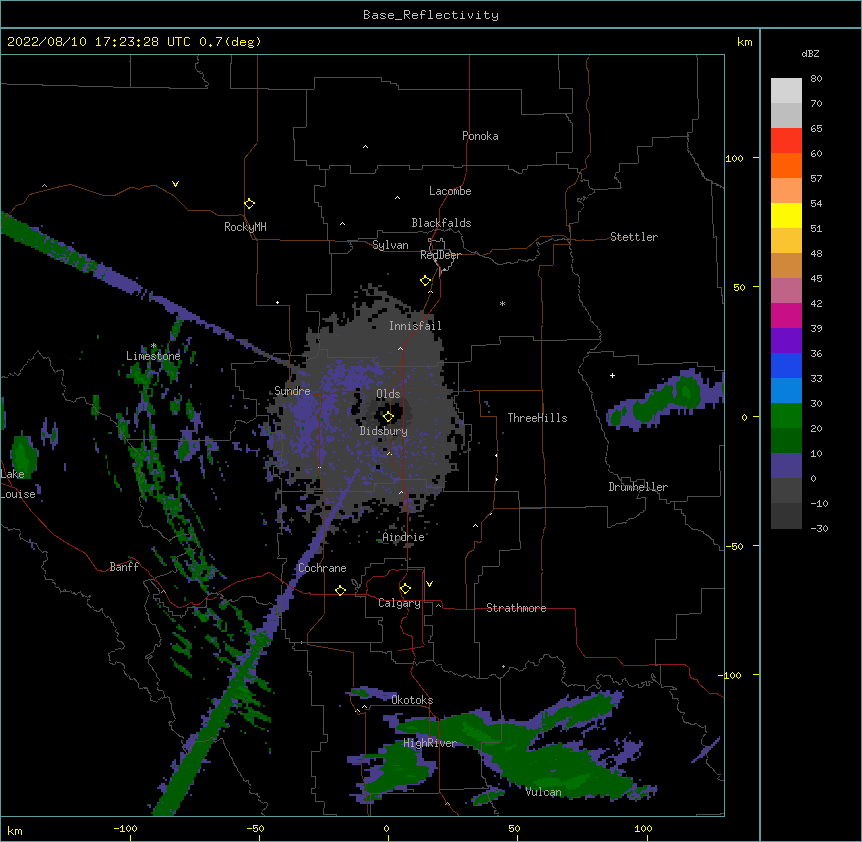862x842 pixels.
Task: Click the Airdrie city label
Action: (x=404, y=537)
